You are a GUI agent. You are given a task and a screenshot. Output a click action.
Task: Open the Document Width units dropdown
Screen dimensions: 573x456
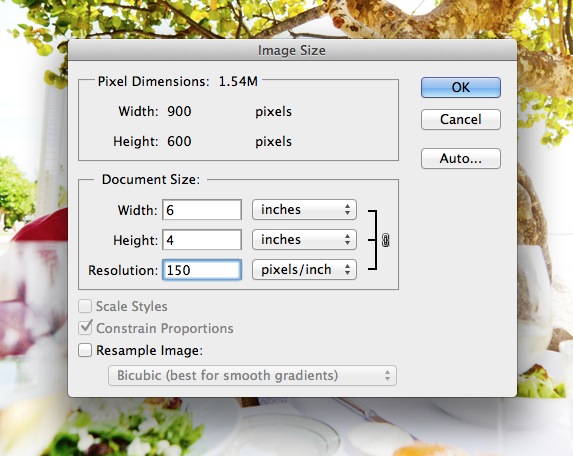pyautogui.click(x=304, y=209)
